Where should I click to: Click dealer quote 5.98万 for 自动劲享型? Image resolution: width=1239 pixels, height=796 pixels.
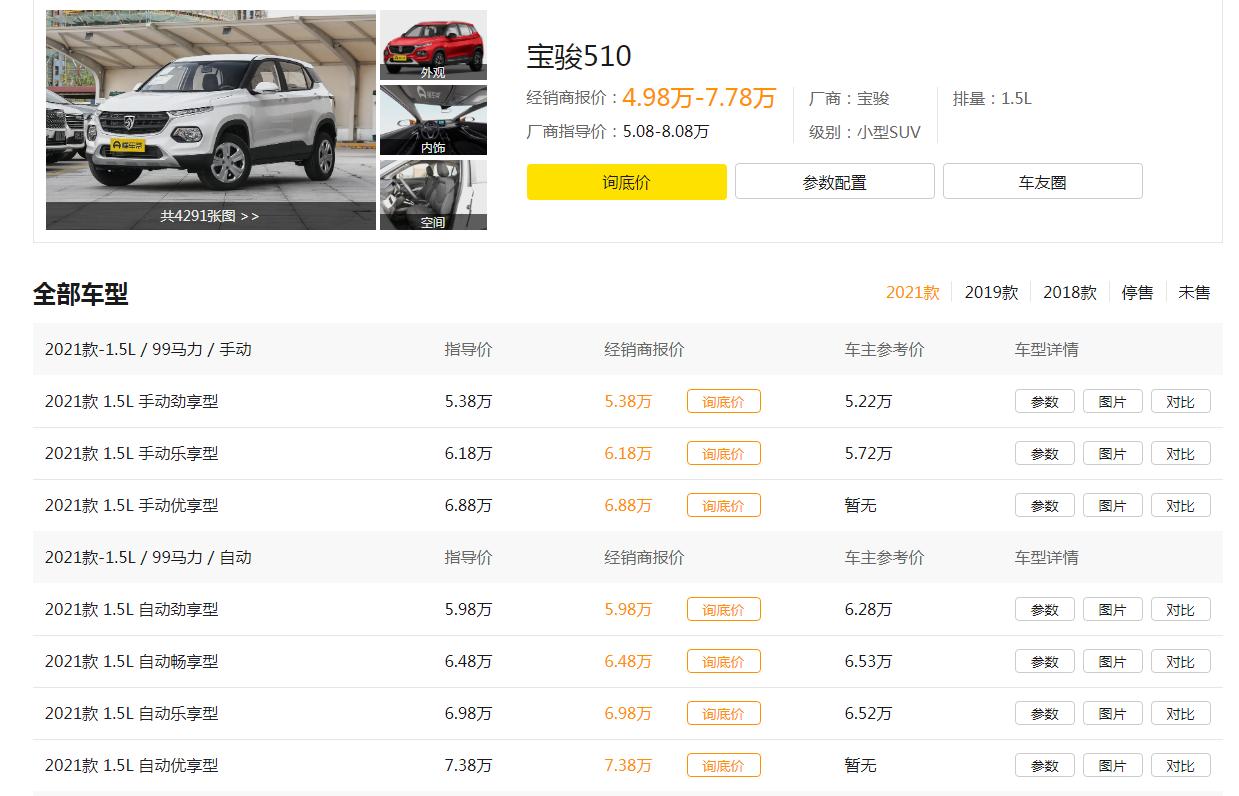pos(628,609)
